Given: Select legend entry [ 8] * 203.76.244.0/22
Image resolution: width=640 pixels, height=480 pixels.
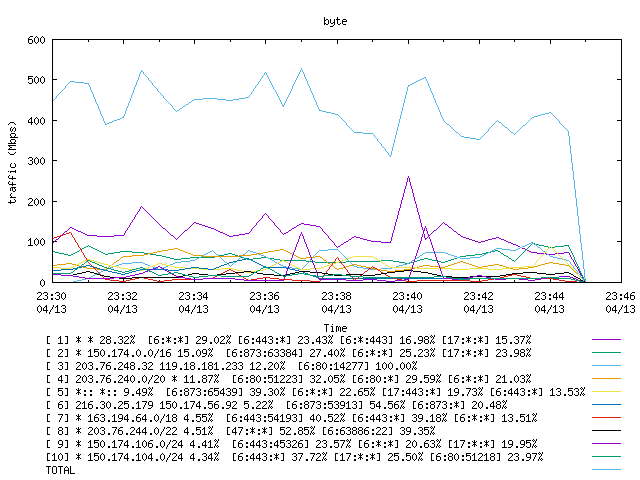Looking at the screenshot, I should pyautogui.click(x=240, y=431).
